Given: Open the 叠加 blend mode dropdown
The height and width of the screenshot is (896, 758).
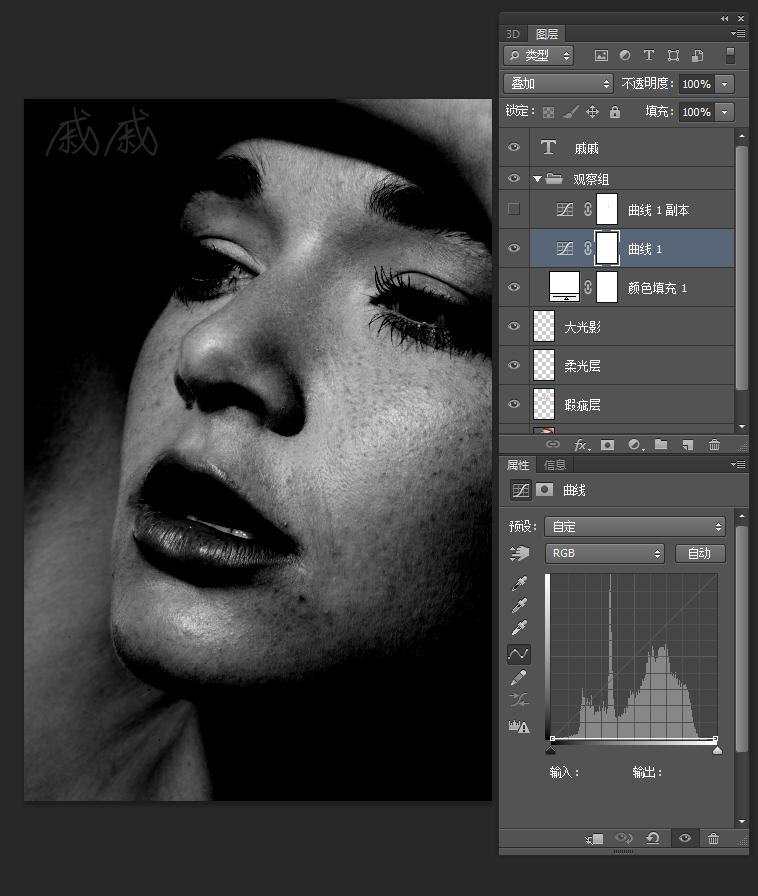Looking at the screenshot, I should click(x=558, y=84).
